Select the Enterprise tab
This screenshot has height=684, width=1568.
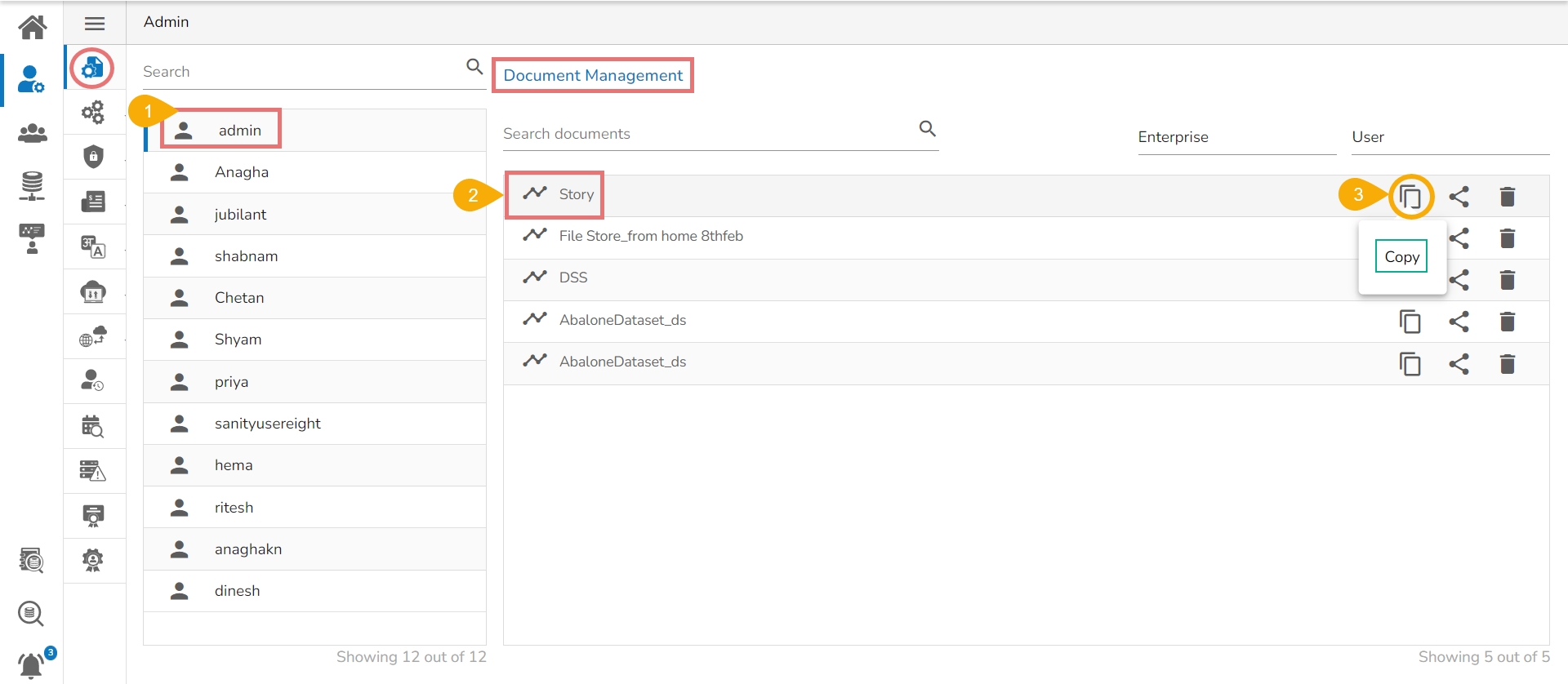tap(1173, 137)
